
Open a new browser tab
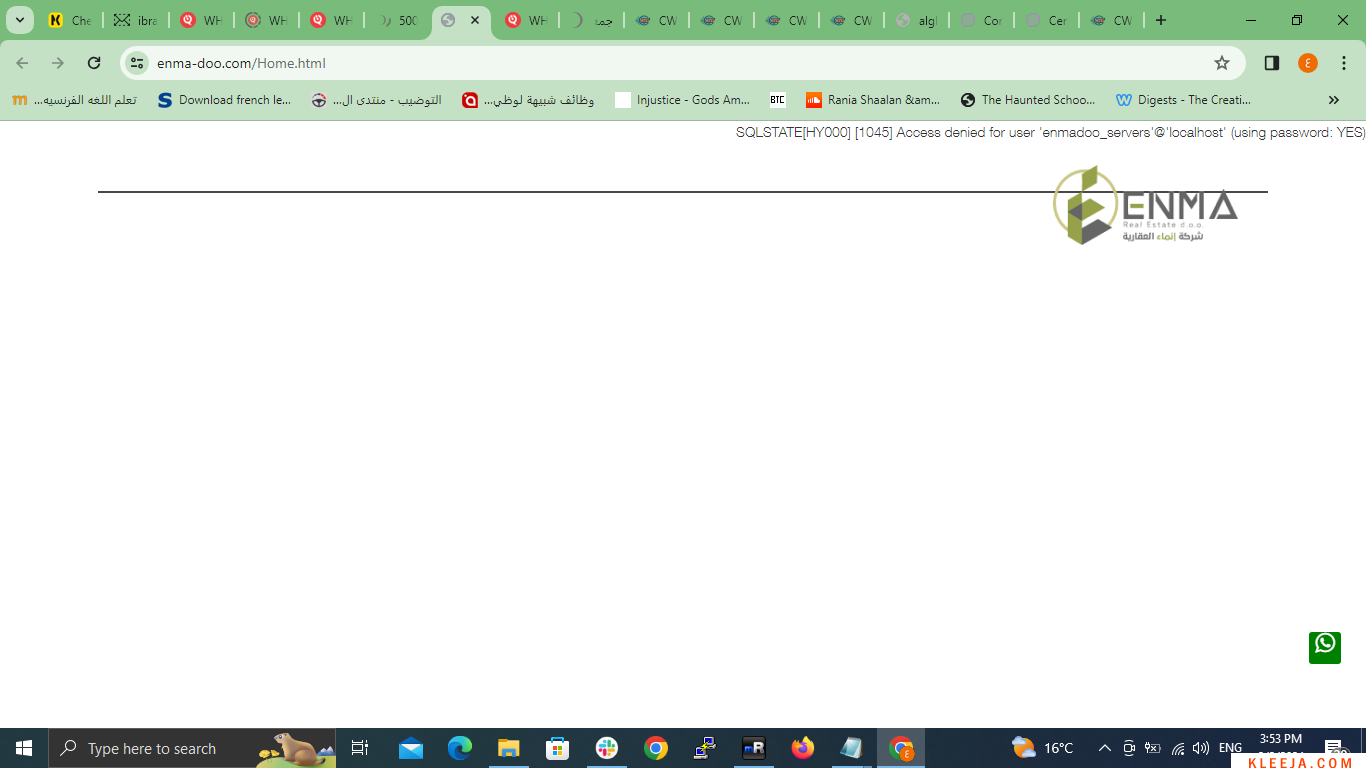click(x=1160, y=20)
